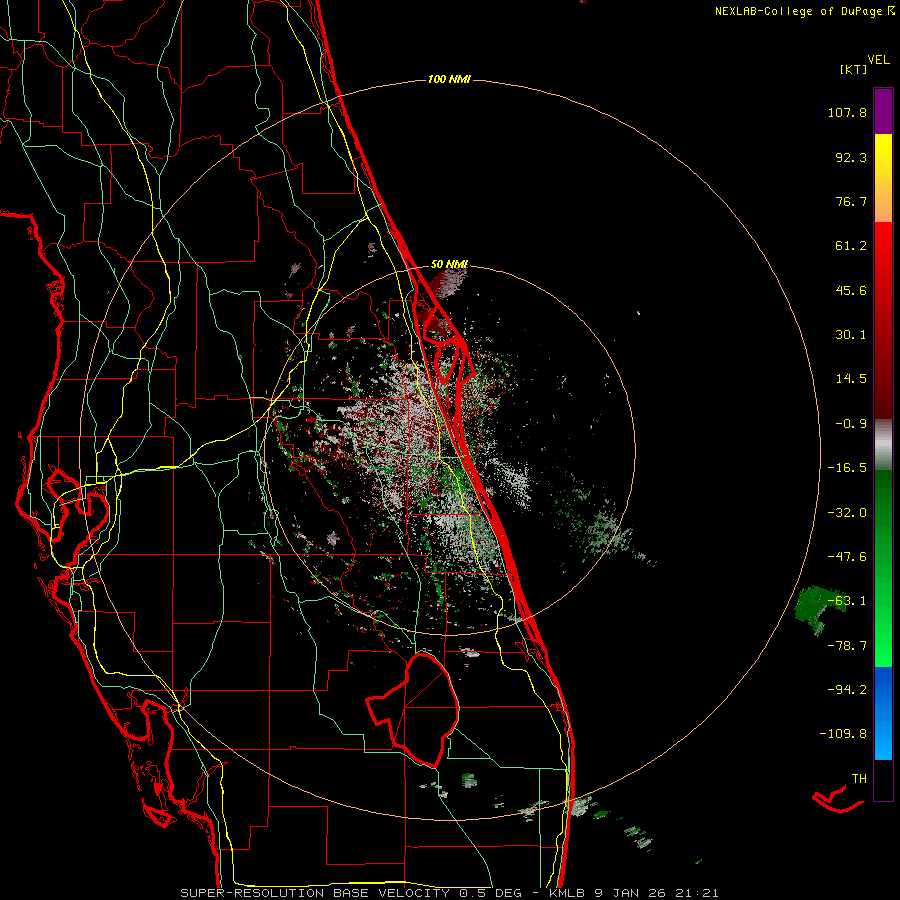Click the 21:21 timestamp in the caption
Screen dimensions: 900x900
[x=699, y=893]
